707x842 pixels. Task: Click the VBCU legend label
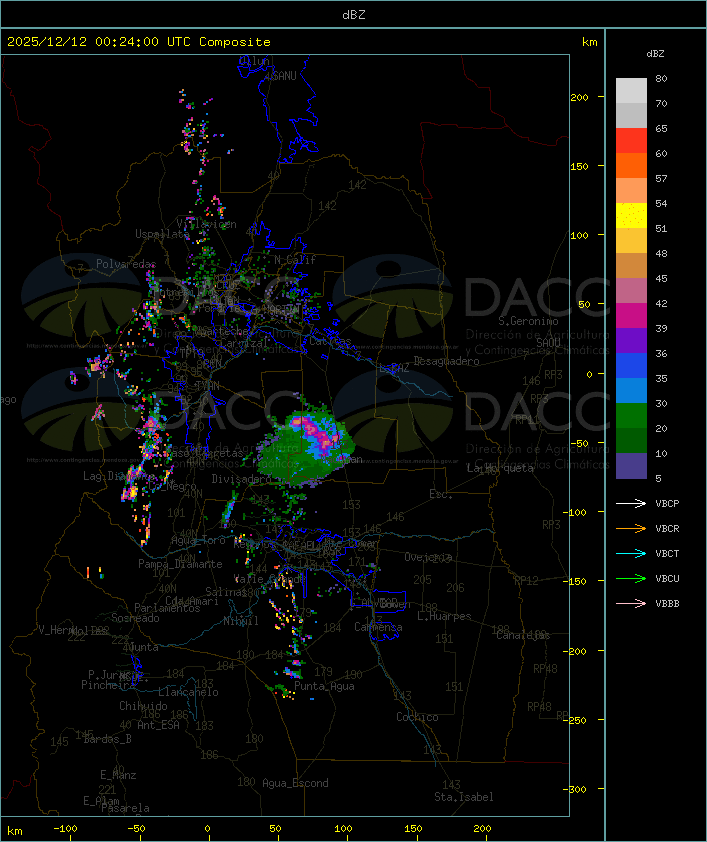point(667,579)
